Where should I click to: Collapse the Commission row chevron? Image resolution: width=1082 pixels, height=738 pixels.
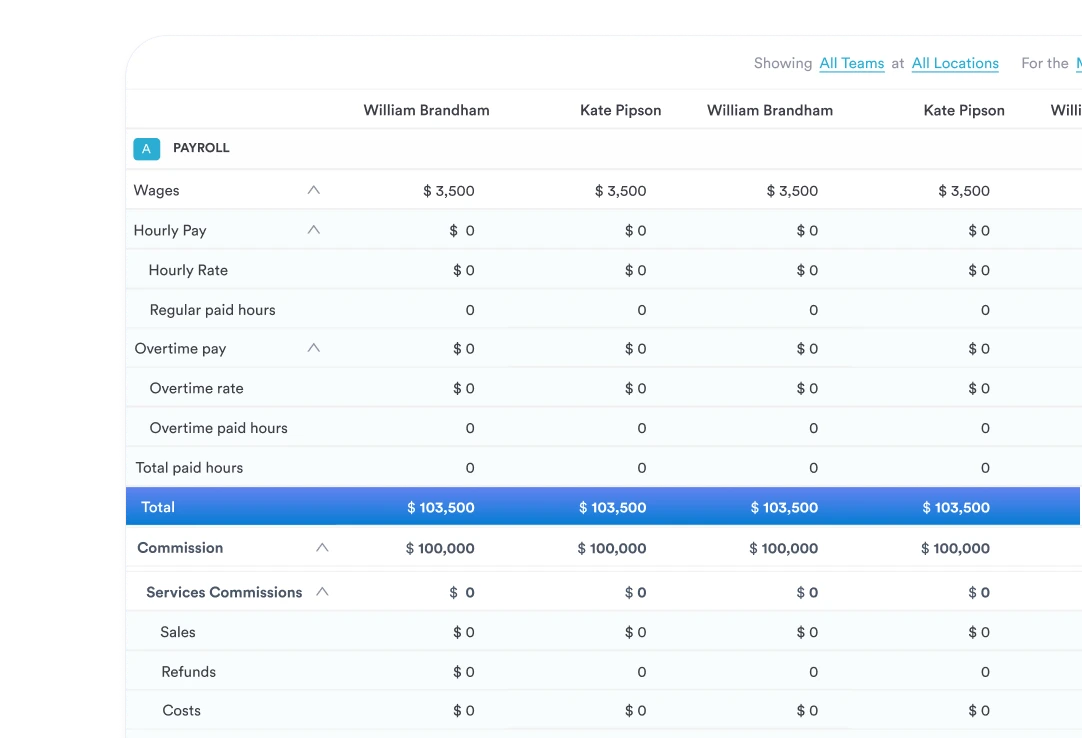pos(322,548)
